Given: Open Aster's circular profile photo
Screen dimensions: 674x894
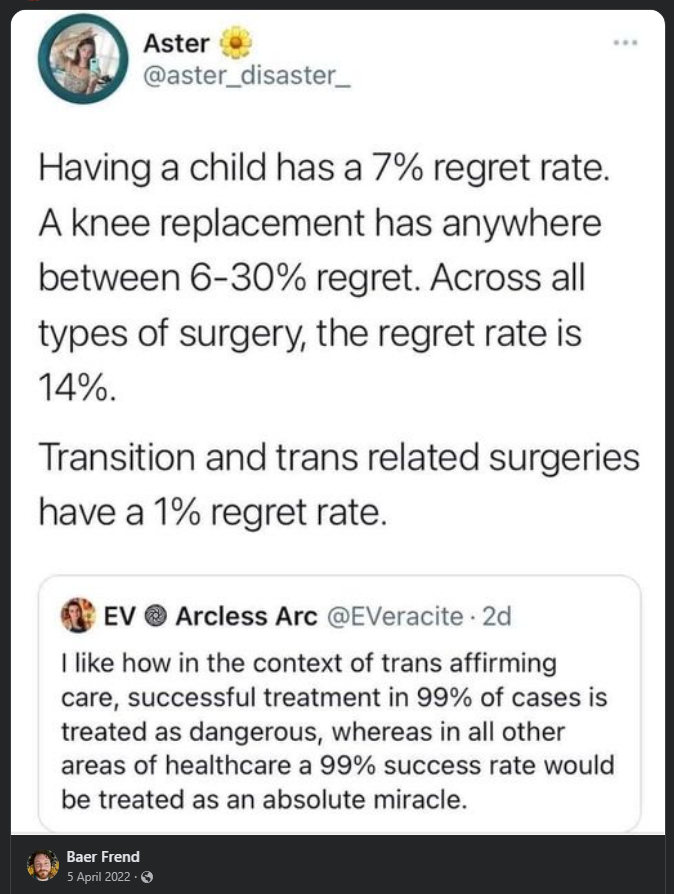Looking at the screenshot, I should click(83, 59).
